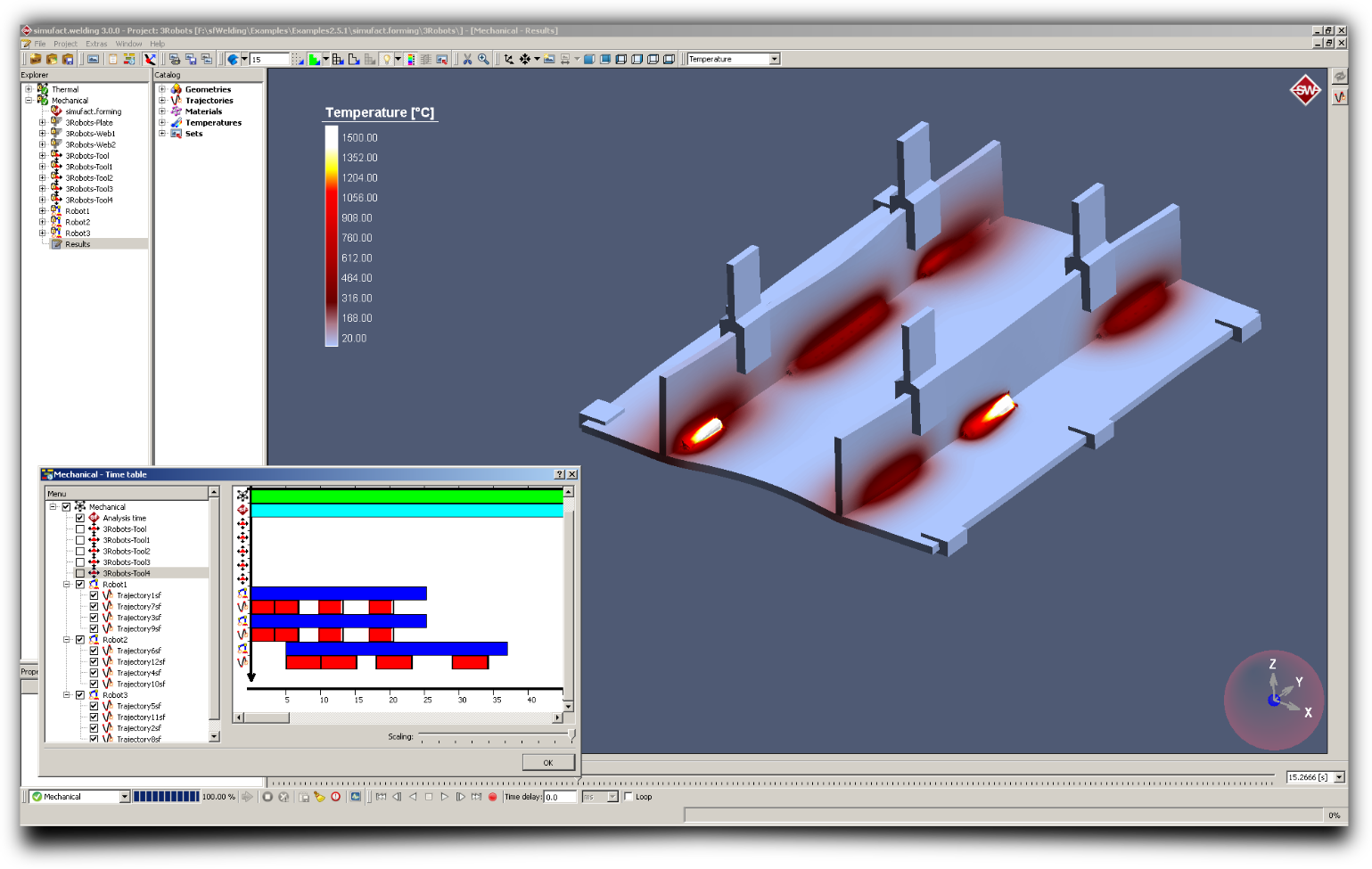Click the help question mark in Time table dialog
The height and width of the screenshot is (869, 1372).
coord(559,474)
